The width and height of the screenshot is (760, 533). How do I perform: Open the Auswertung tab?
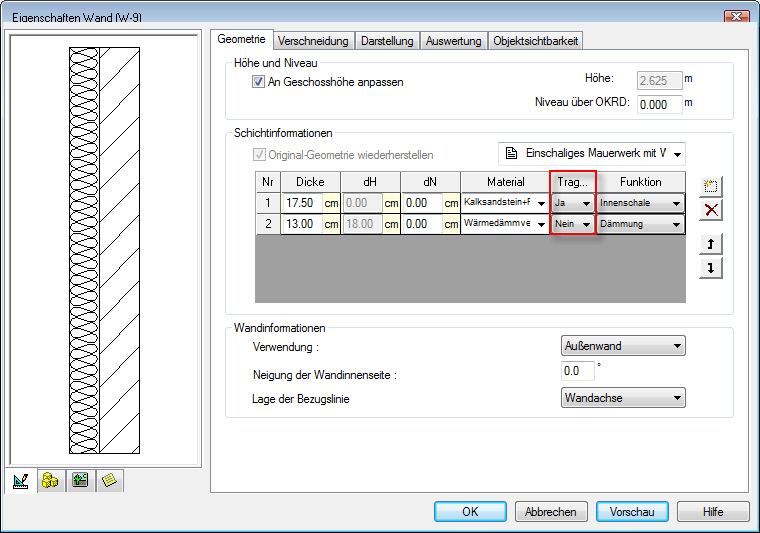point(454,41)
